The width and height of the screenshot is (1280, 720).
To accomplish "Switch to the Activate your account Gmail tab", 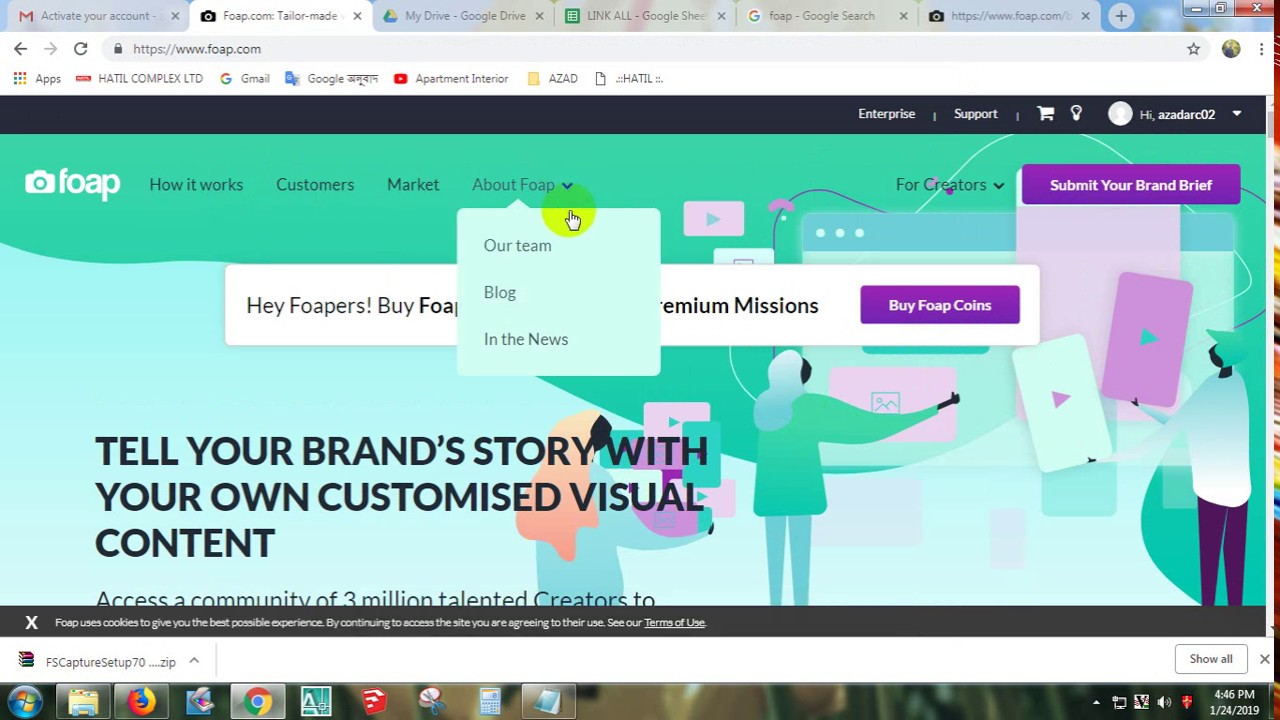I will click(x=96, y=16).
